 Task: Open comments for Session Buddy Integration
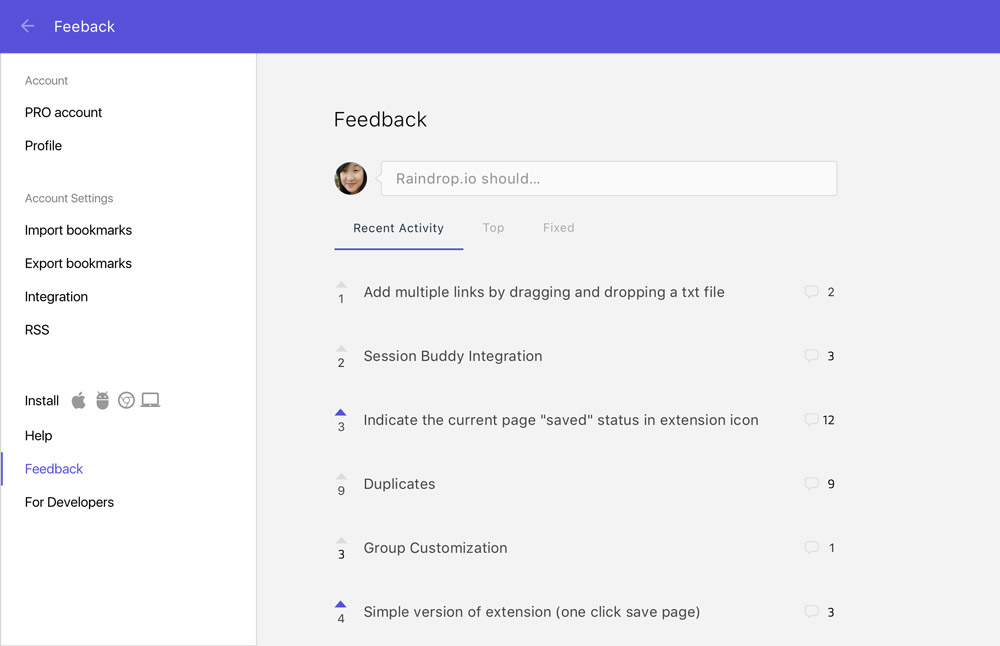pos(812,356)
